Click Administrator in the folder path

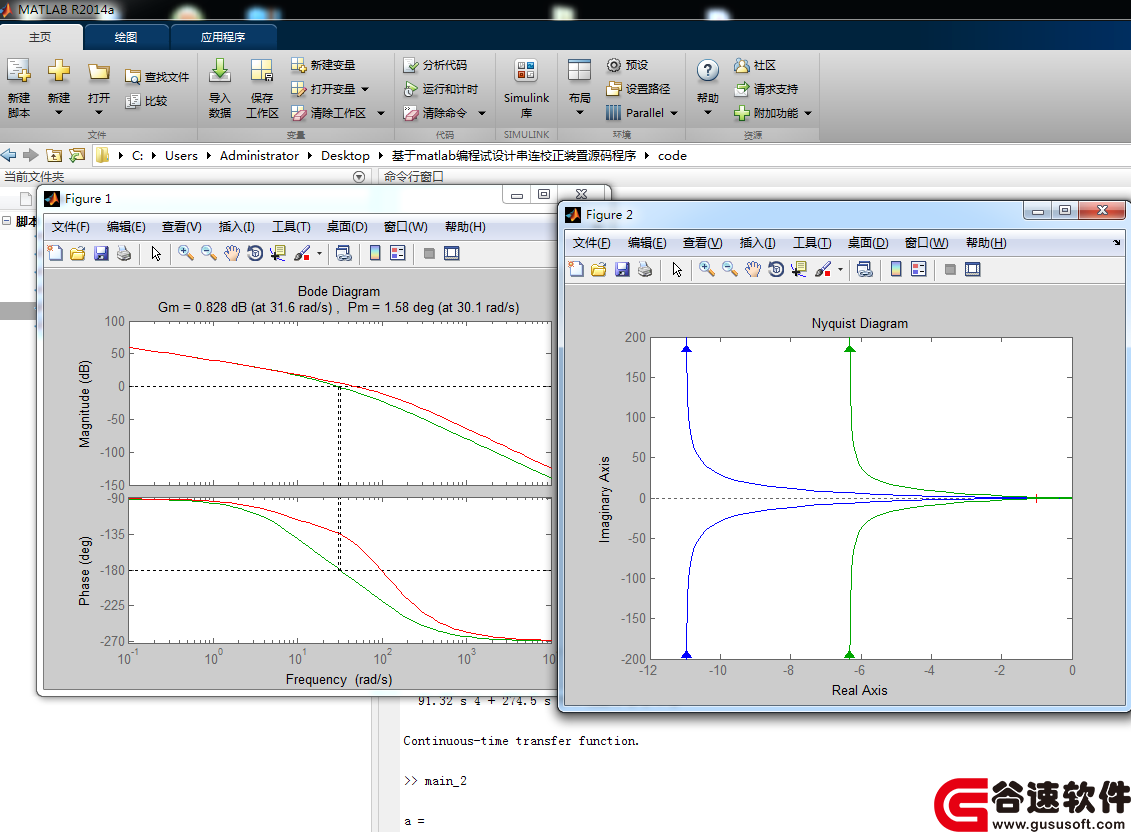tap(259, 156)
